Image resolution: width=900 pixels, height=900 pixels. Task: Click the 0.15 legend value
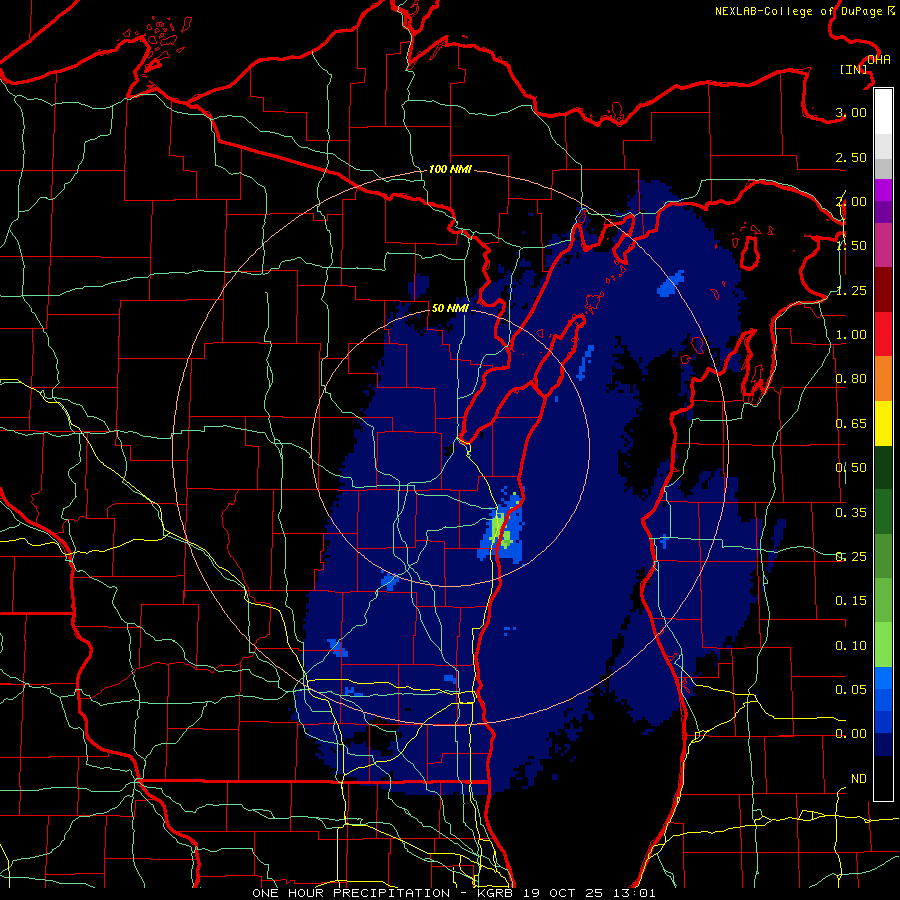851,601
